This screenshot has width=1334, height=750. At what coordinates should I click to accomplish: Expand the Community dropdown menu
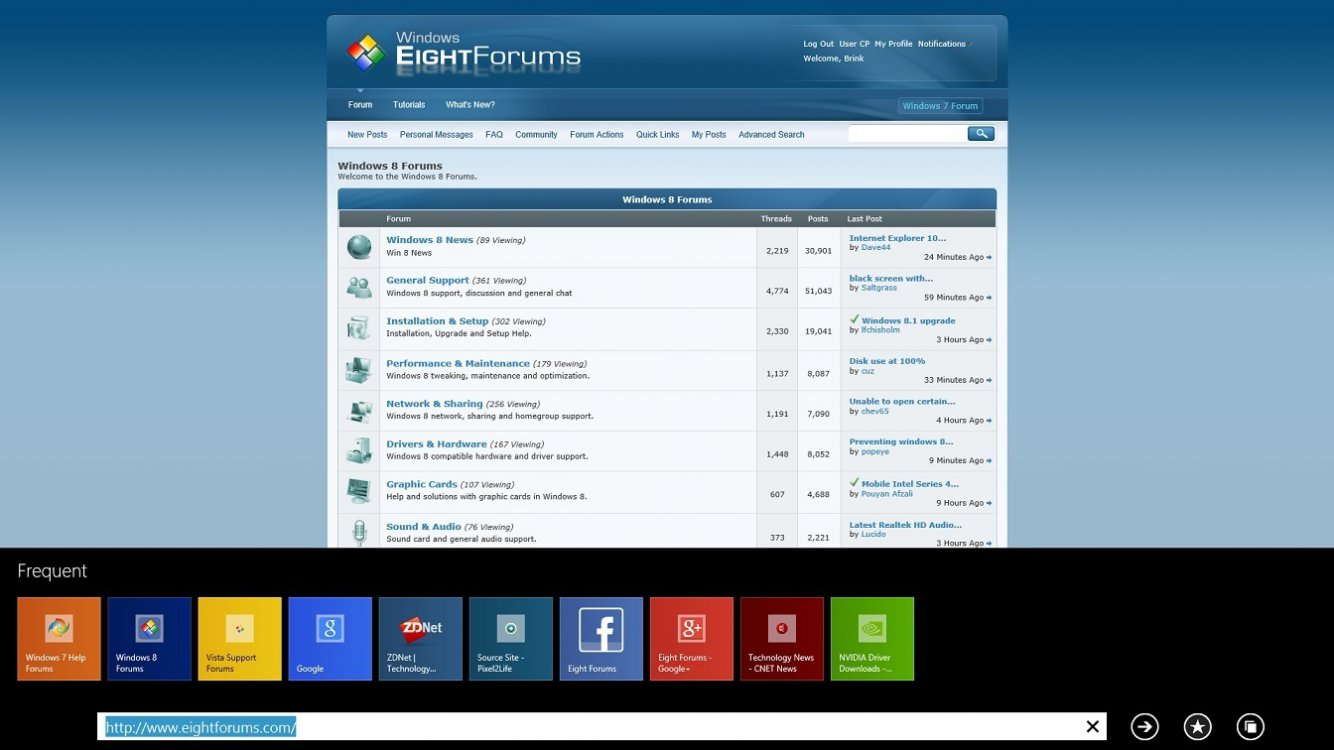(536, 135)
